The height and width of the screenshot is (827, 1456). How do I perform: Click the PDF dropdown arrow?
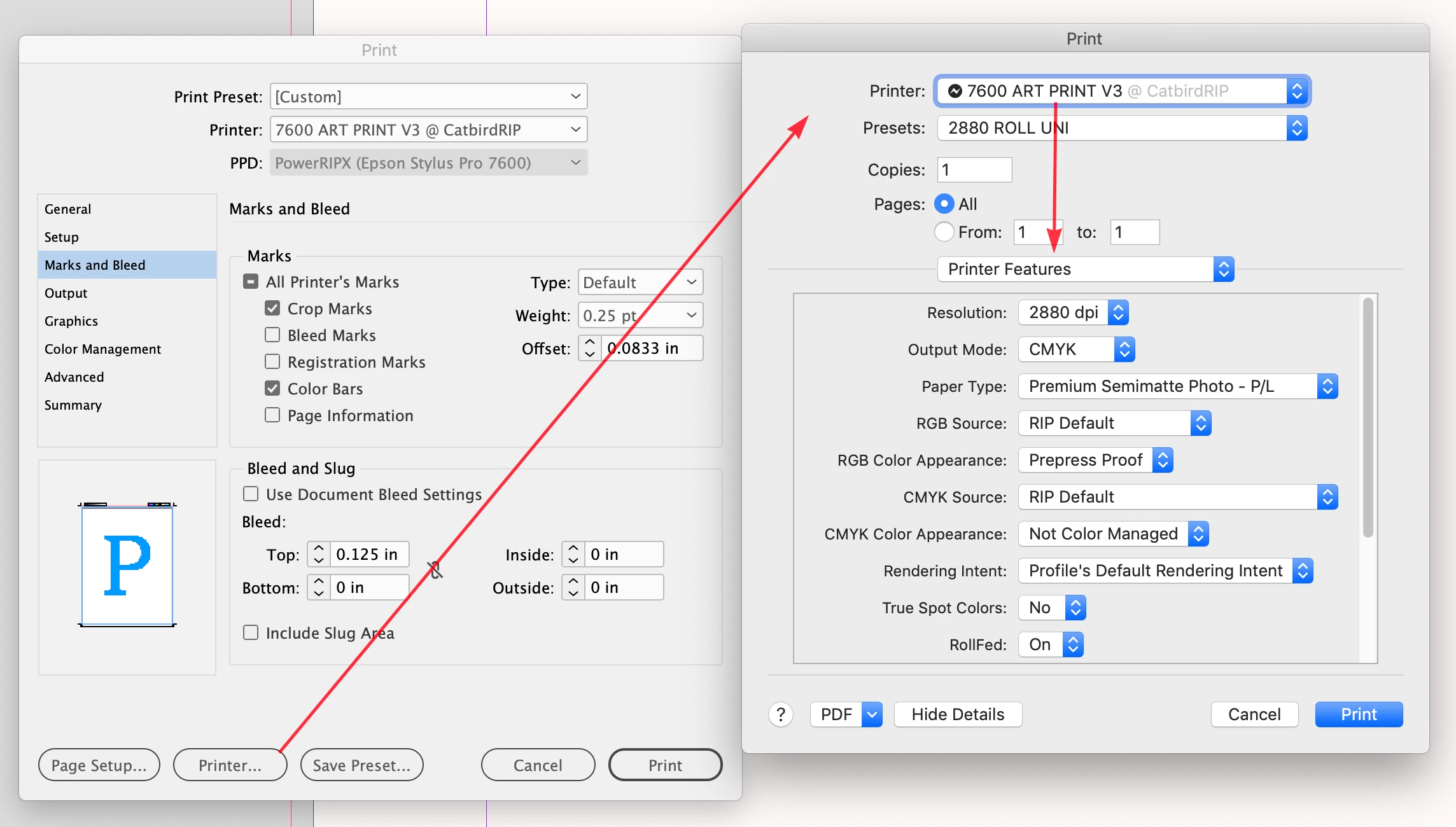[x=872, y=714]
